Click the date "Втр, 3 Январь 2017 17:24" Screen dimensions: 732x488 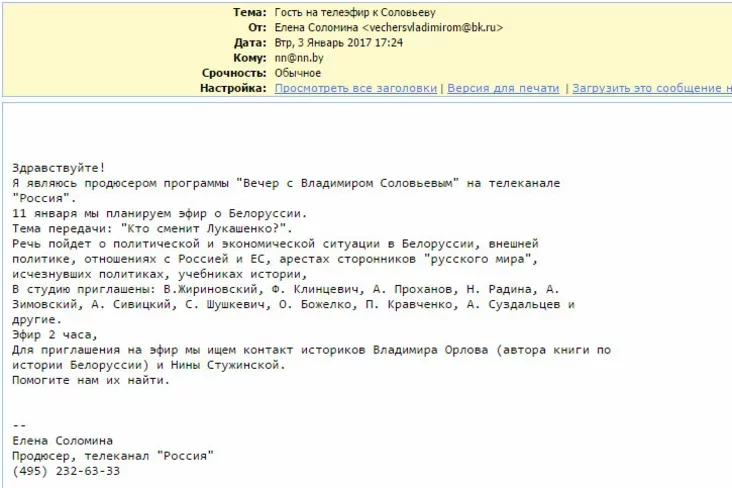click(341, 43)
